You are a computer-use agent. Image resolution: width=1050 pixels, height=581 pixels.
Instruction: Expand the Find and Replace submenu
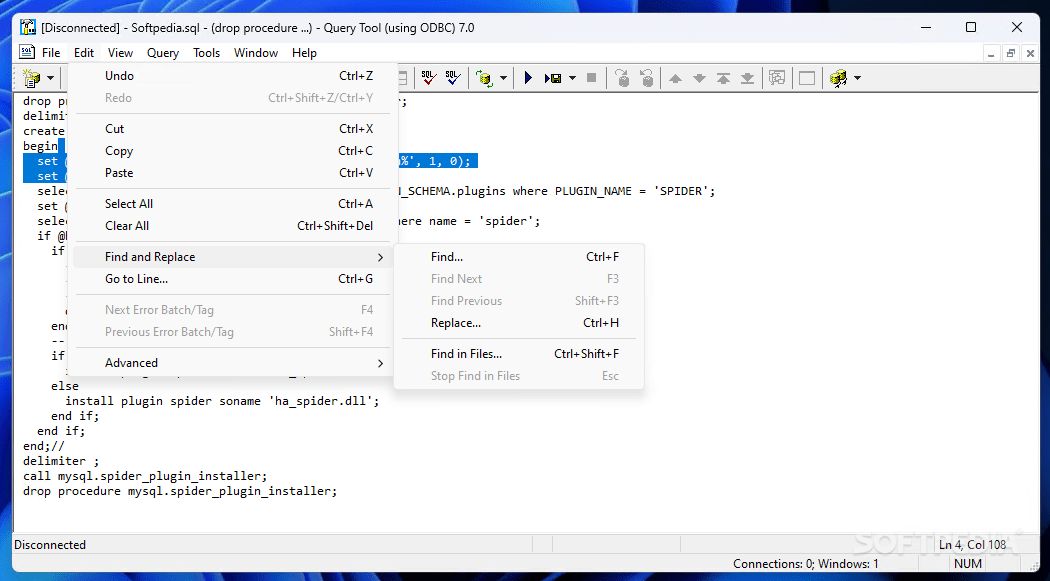(x=232, y=257)
